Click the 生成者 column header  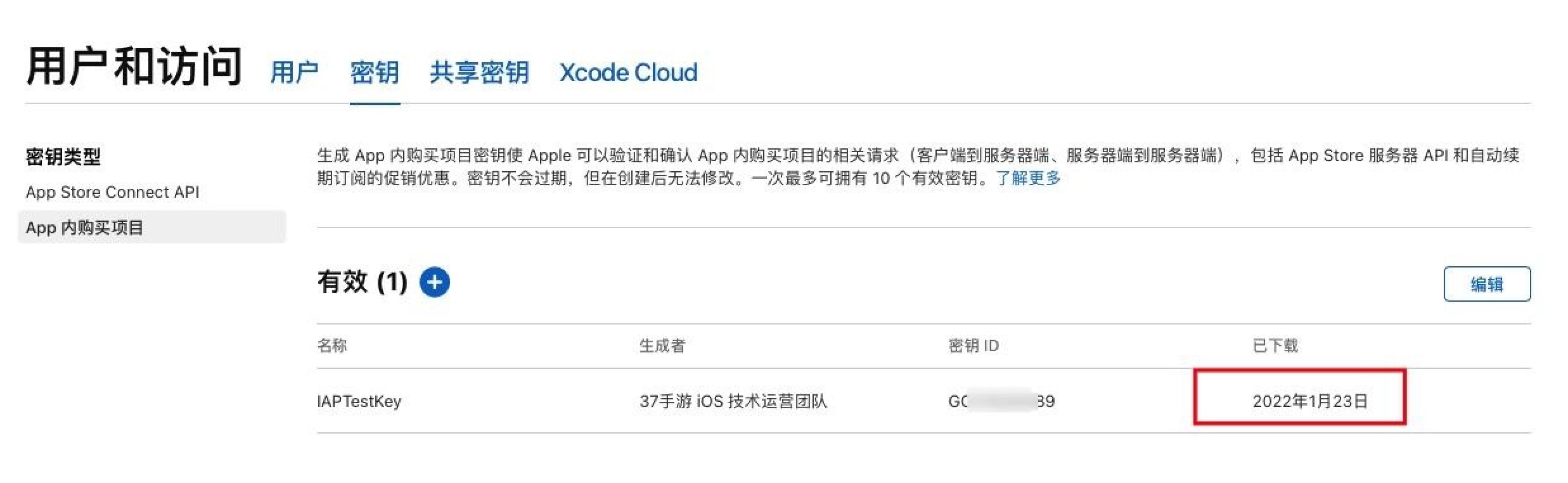point(662,345)
